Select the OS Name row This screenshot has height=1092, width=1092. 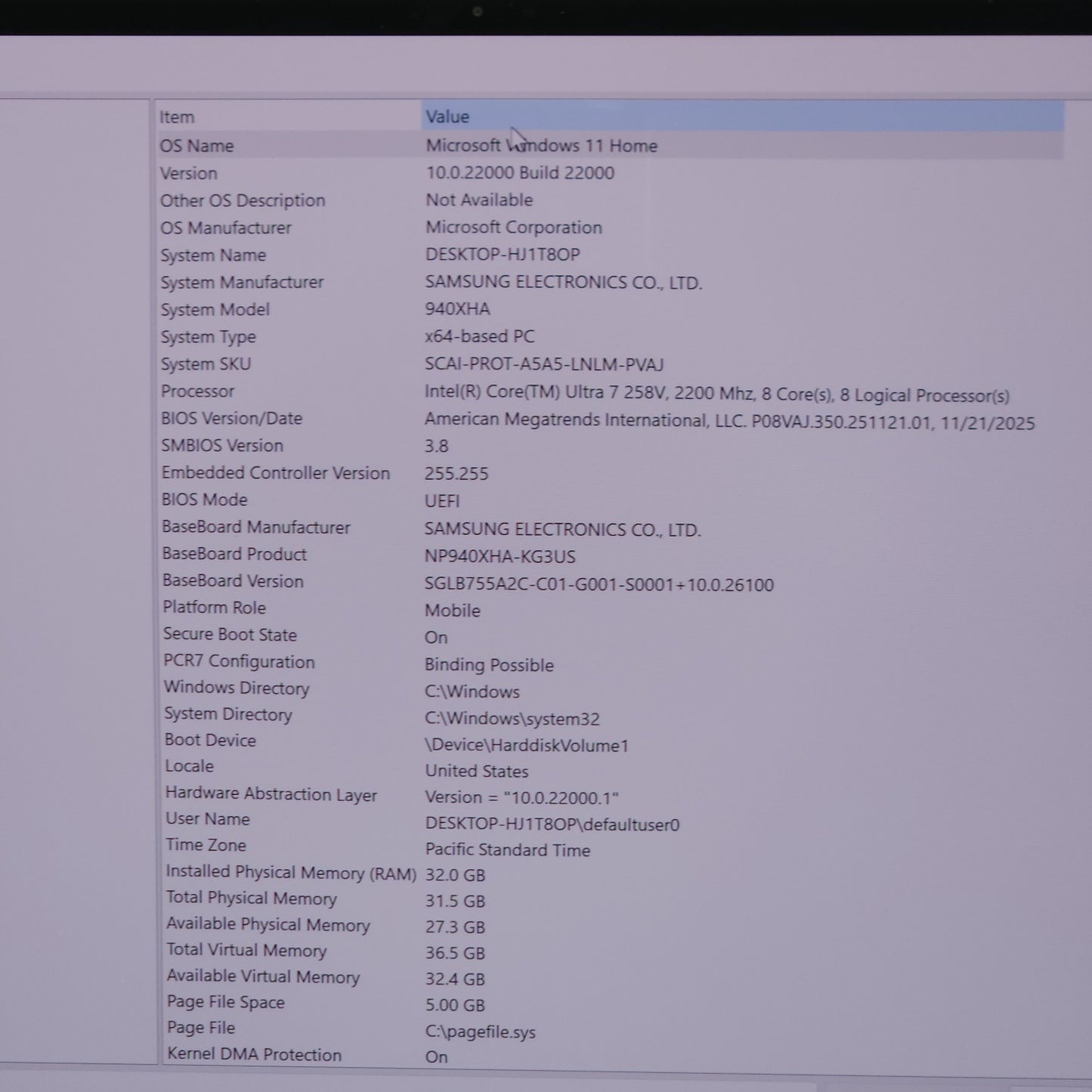[196, 146]
